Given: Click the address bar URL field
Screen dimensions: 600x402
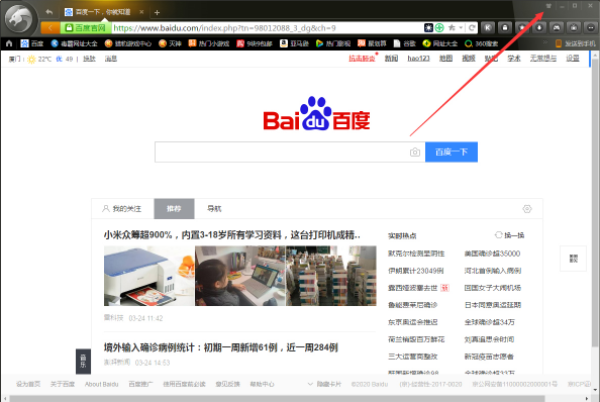Looking at the screenshot, I should 268,28.
